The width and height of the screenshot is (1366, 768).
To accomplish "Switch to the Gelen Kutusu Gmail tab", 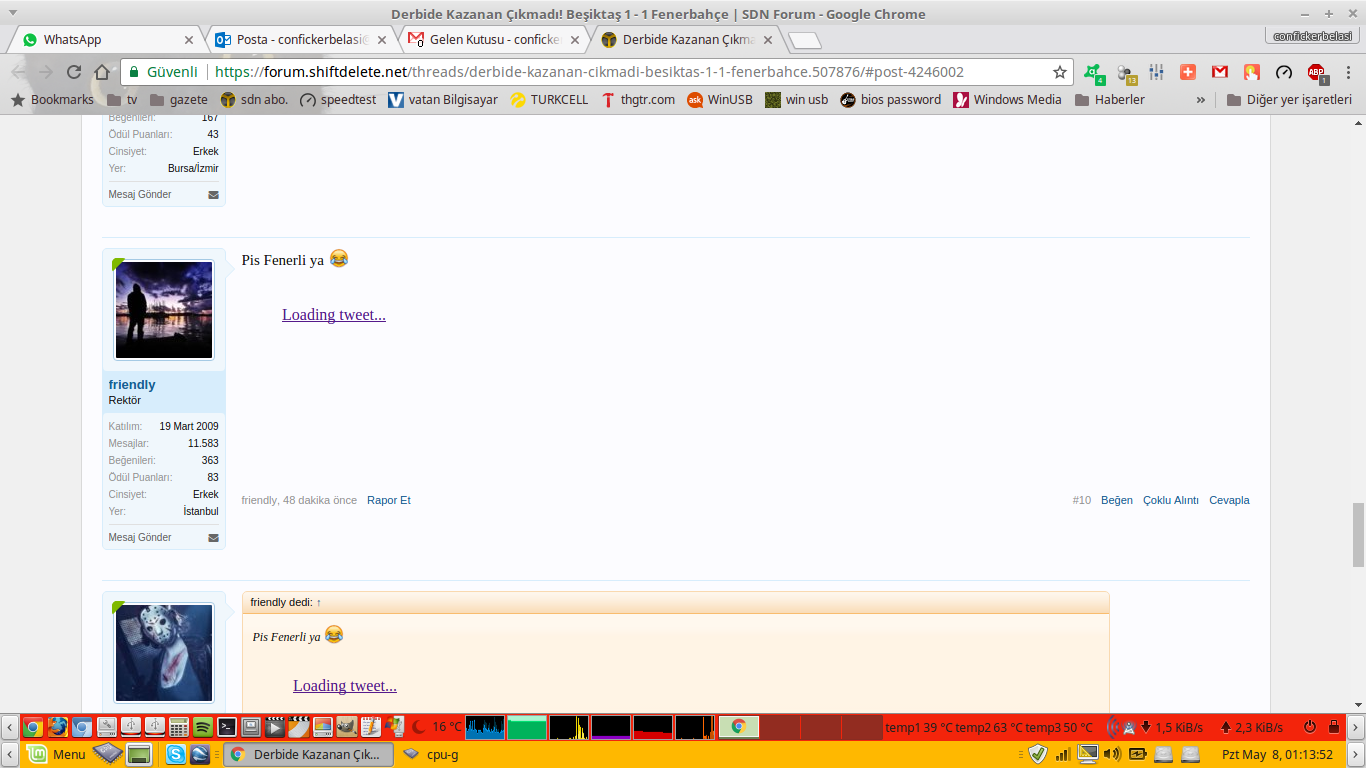I will point(495,40).
